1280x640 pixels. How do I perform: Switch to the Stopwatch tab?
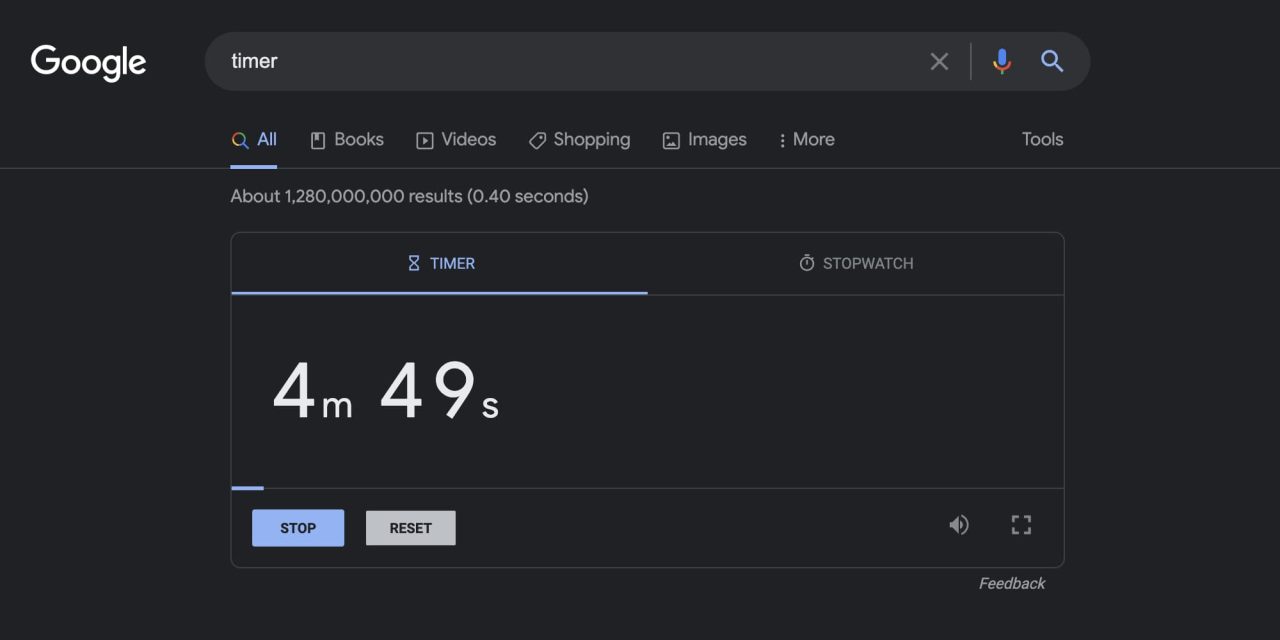pos(856,264)
